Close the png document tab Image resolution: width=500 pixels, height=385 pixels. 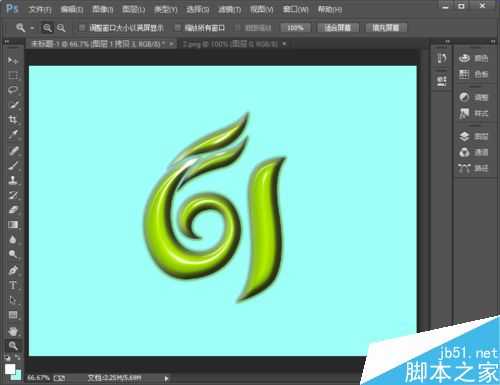point(284,44)
